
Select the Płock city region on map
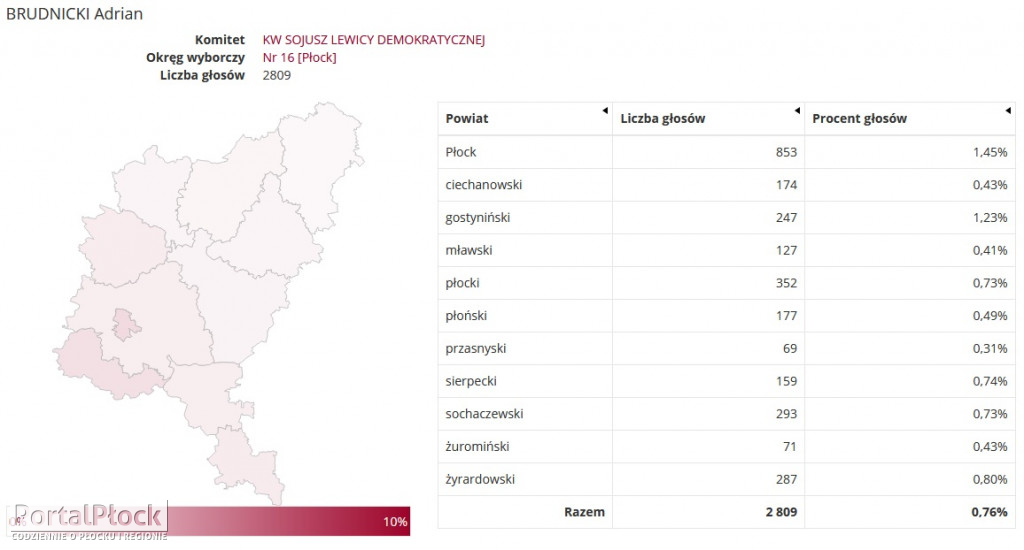(x=125, y=324)
